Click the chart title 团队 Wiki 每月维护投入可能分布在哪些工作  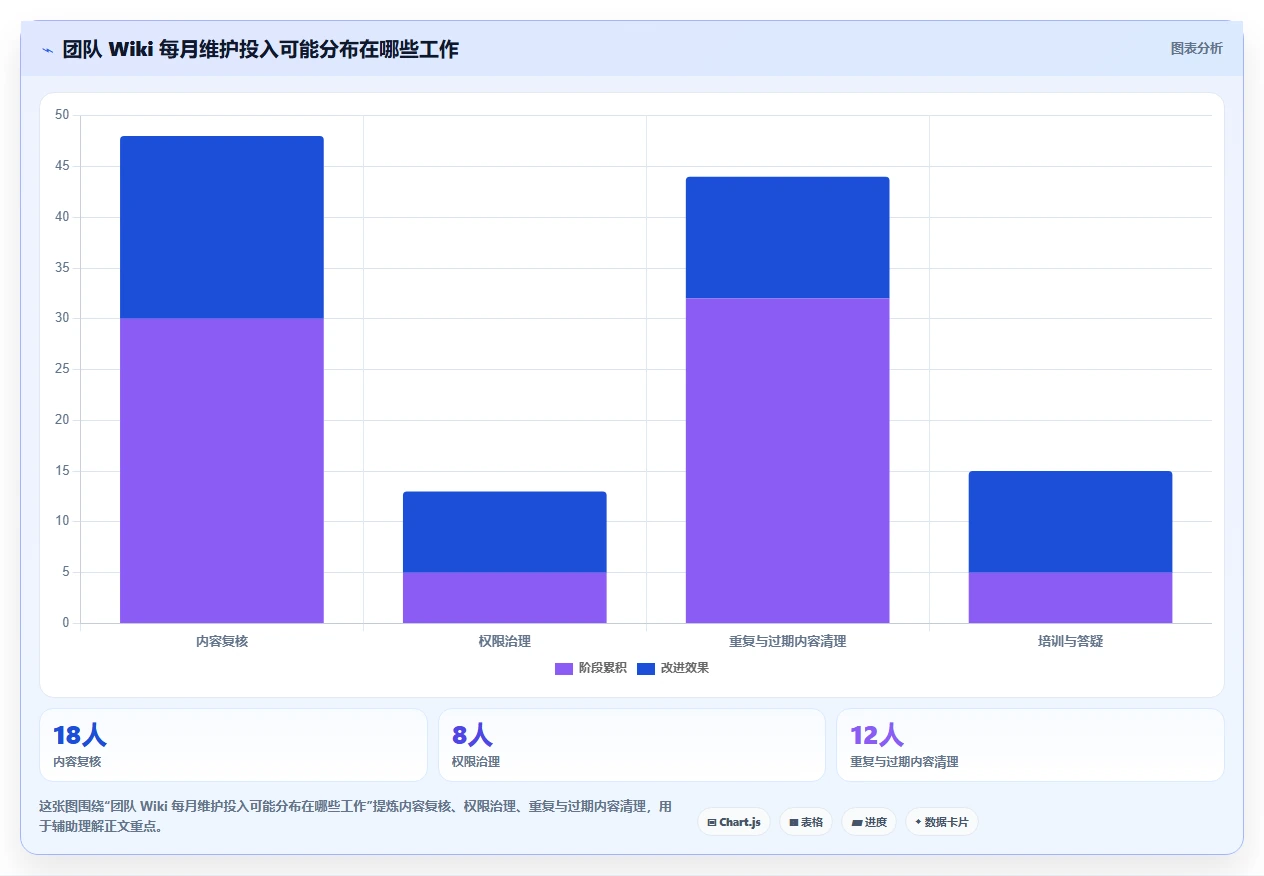260,49
